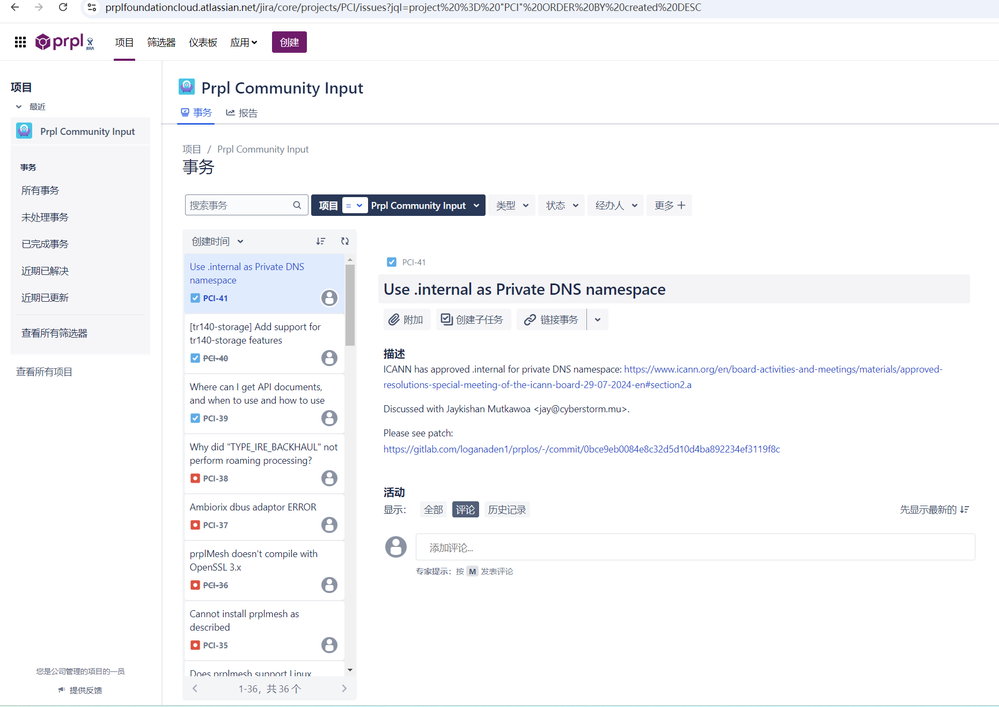
Task: Click assignee avatar on PCI-40 card
Action: pos(329,358)
